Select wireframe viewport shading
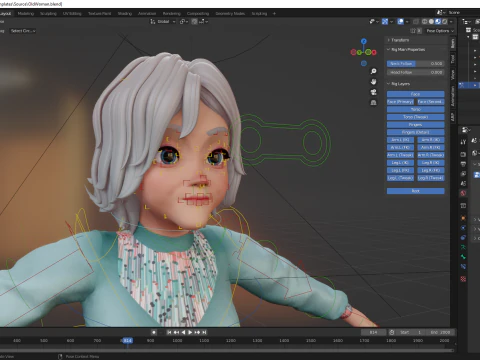The image size is (480, 360). pyautogui.click(x=425, y=22)
